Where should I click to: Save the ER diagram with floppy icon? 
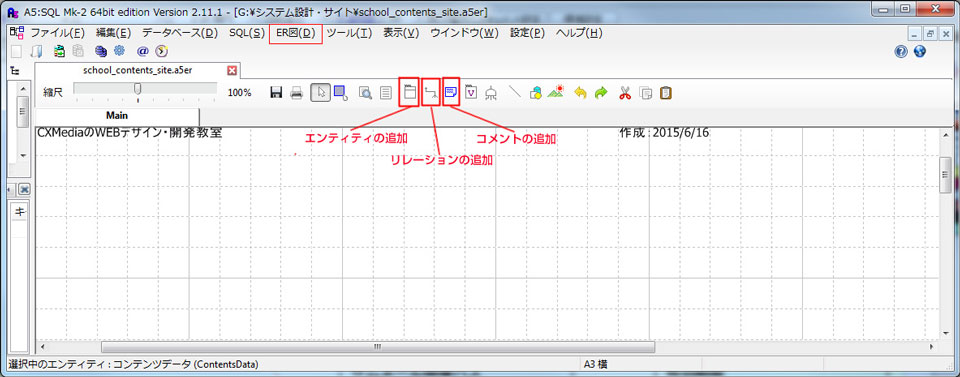point(276,92)
